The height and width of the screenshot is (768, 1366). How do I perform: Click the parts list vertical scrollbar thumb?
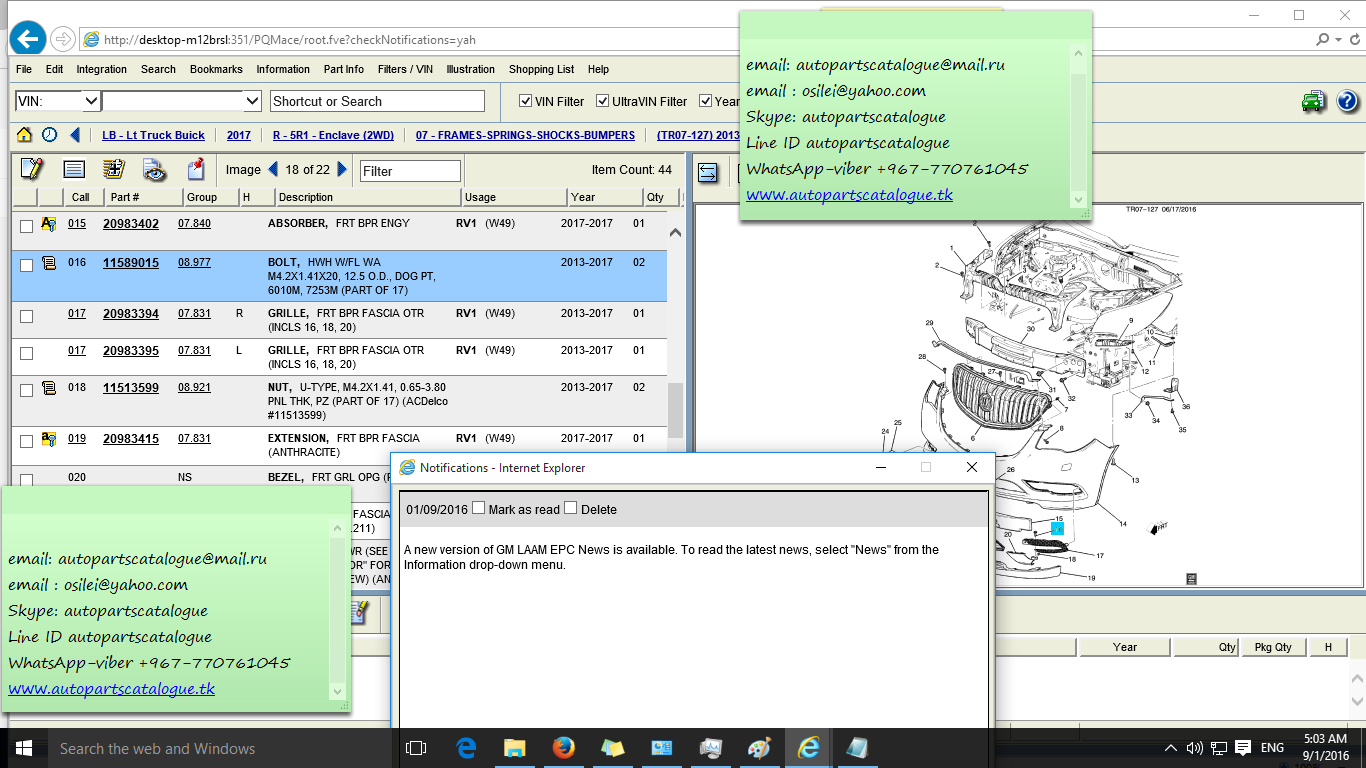(x=675, y=410)
